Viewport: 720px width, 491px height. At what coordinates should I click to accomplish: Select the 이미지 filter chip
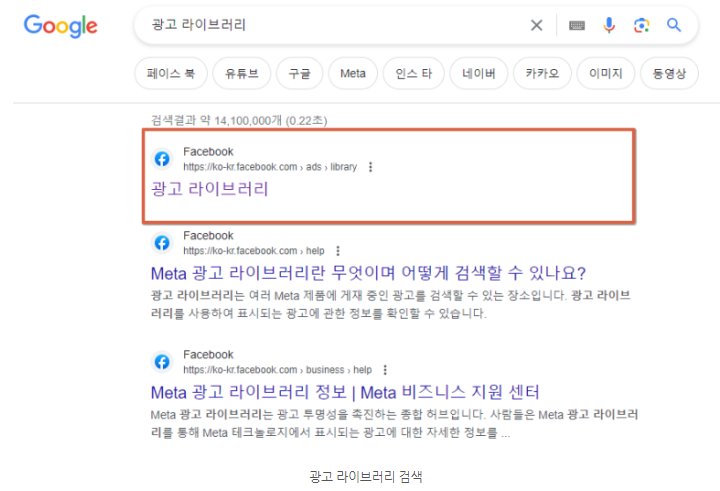coord(606,73)
